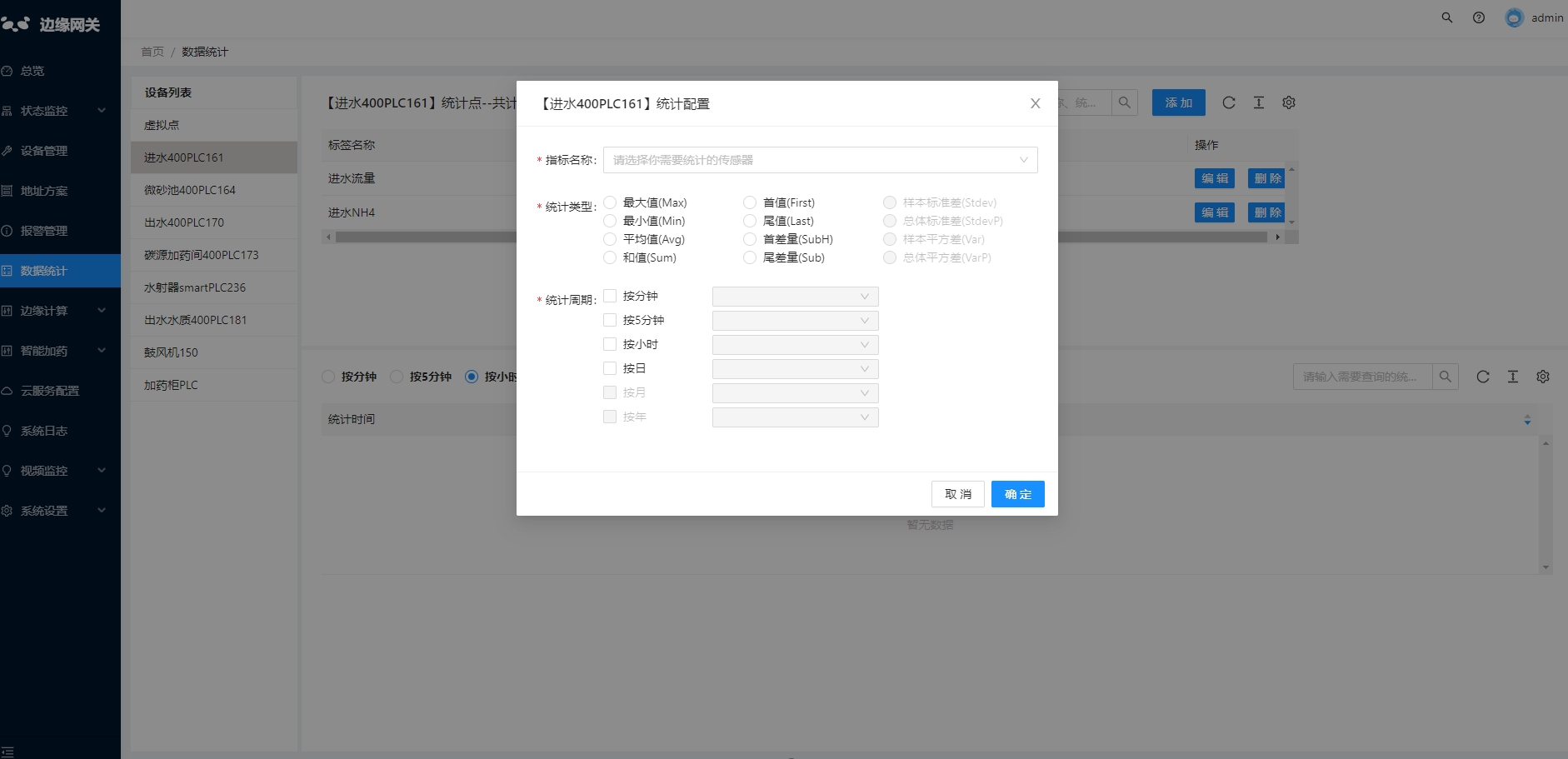Open 数据统计 in the sidebar

pos(60,271)
